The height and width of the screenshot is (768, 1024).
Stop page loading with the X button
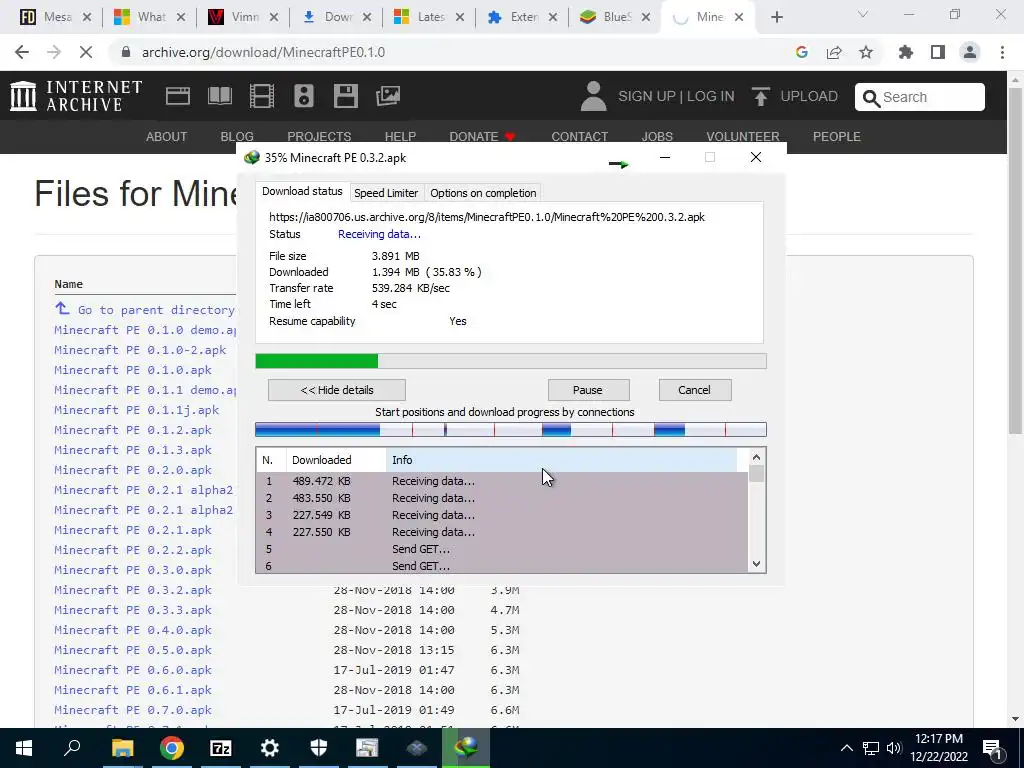point(86,52)
